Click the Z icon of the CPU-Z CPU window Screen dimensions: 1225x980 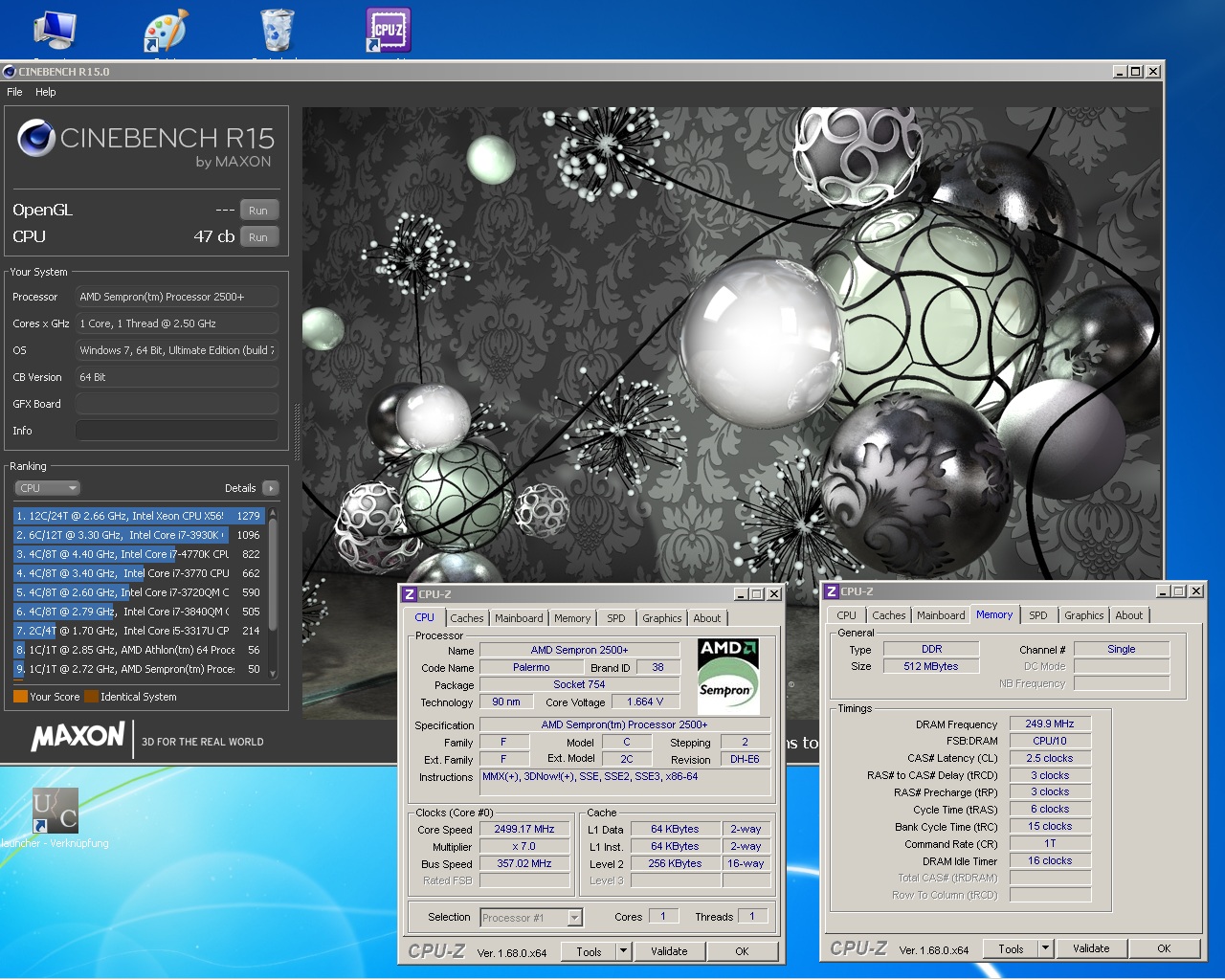(x=410, y=593)
